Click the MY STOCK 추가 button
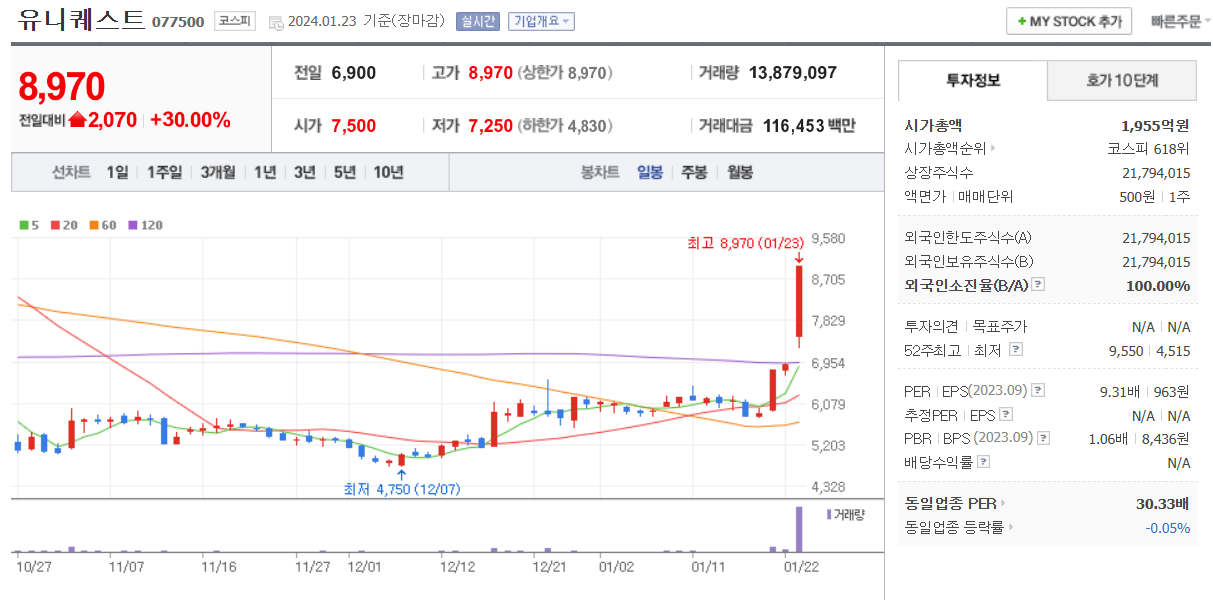The width and height of the screenshot is (1213, 600). (x=1069, y=21)
